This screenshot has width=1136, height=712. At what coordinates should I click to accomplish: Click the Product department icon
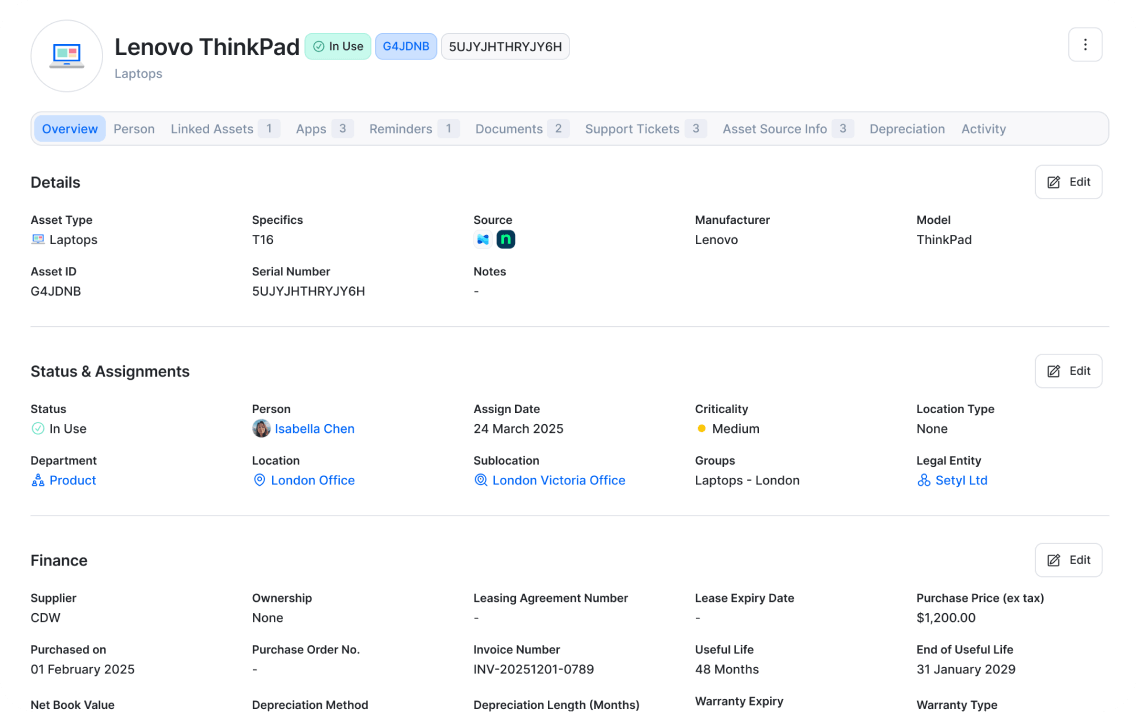click(x=38, y=480)
